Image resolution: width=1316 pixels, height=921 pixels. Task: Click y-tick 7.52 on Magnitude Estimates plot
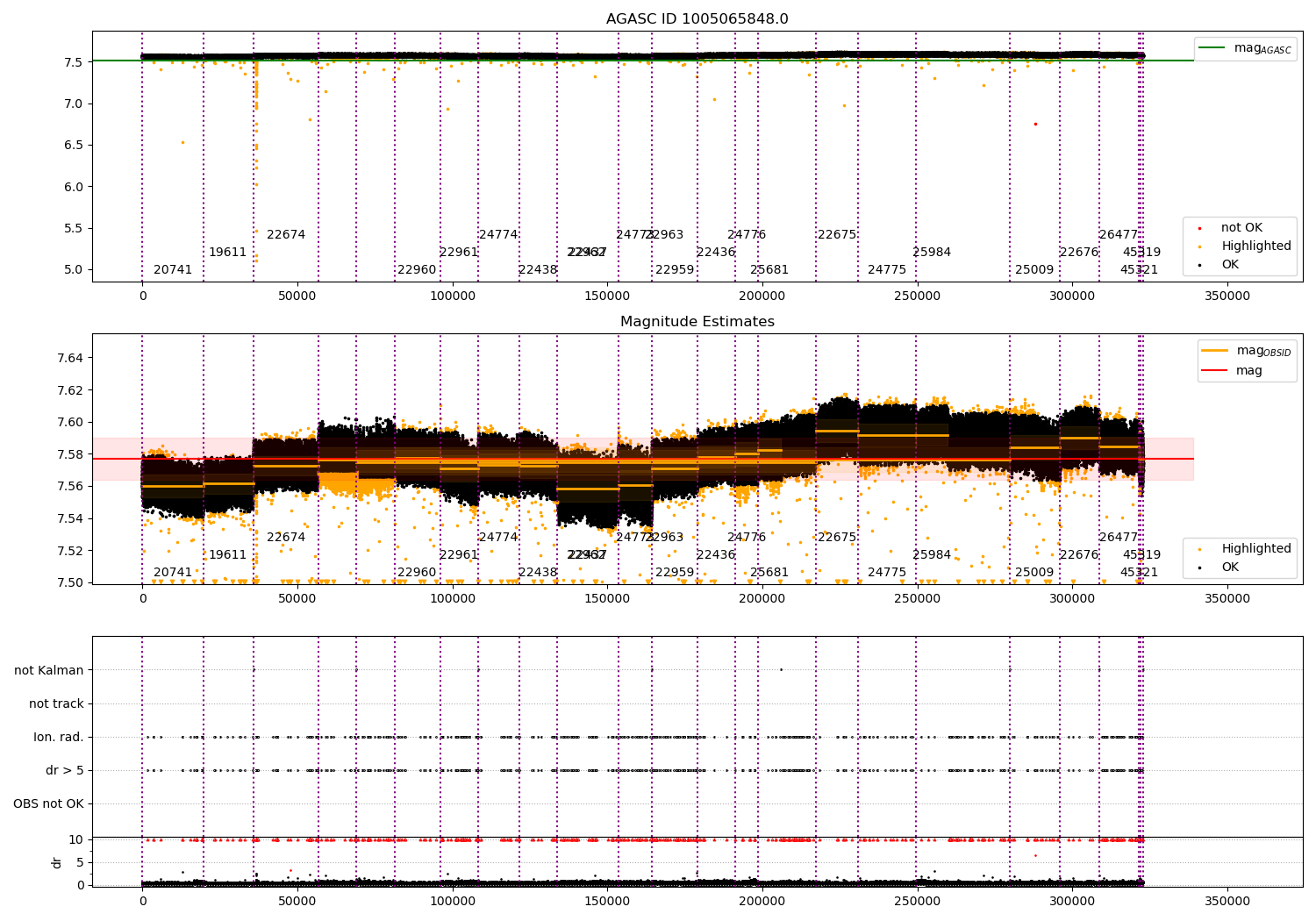point(69,551)
